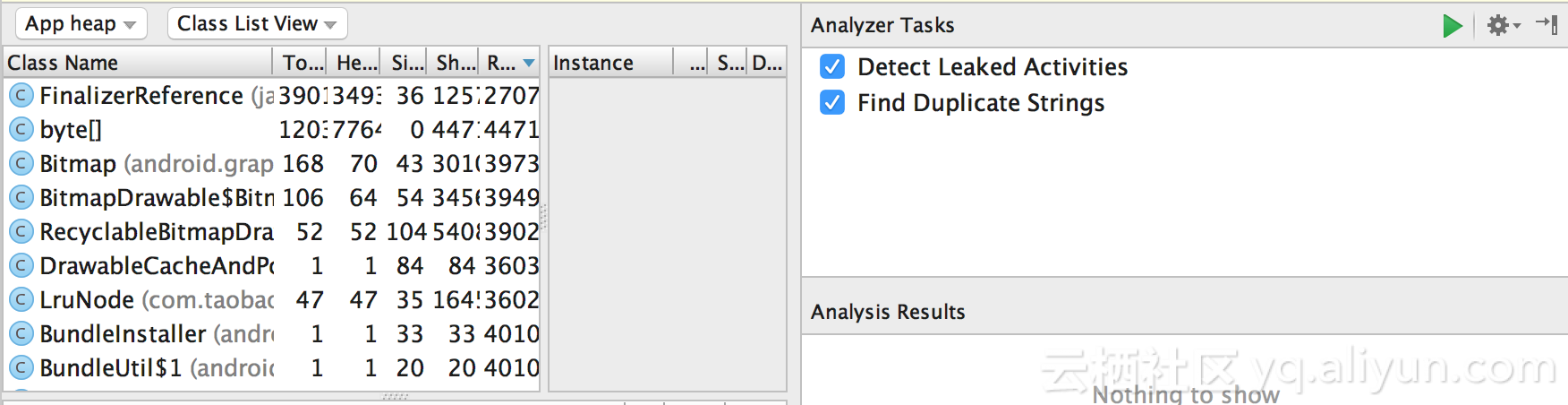The height and width of the screenshot is (405, 1568).
Task: Click the retained size sort arrow
Action: click(x=529, y=63)
